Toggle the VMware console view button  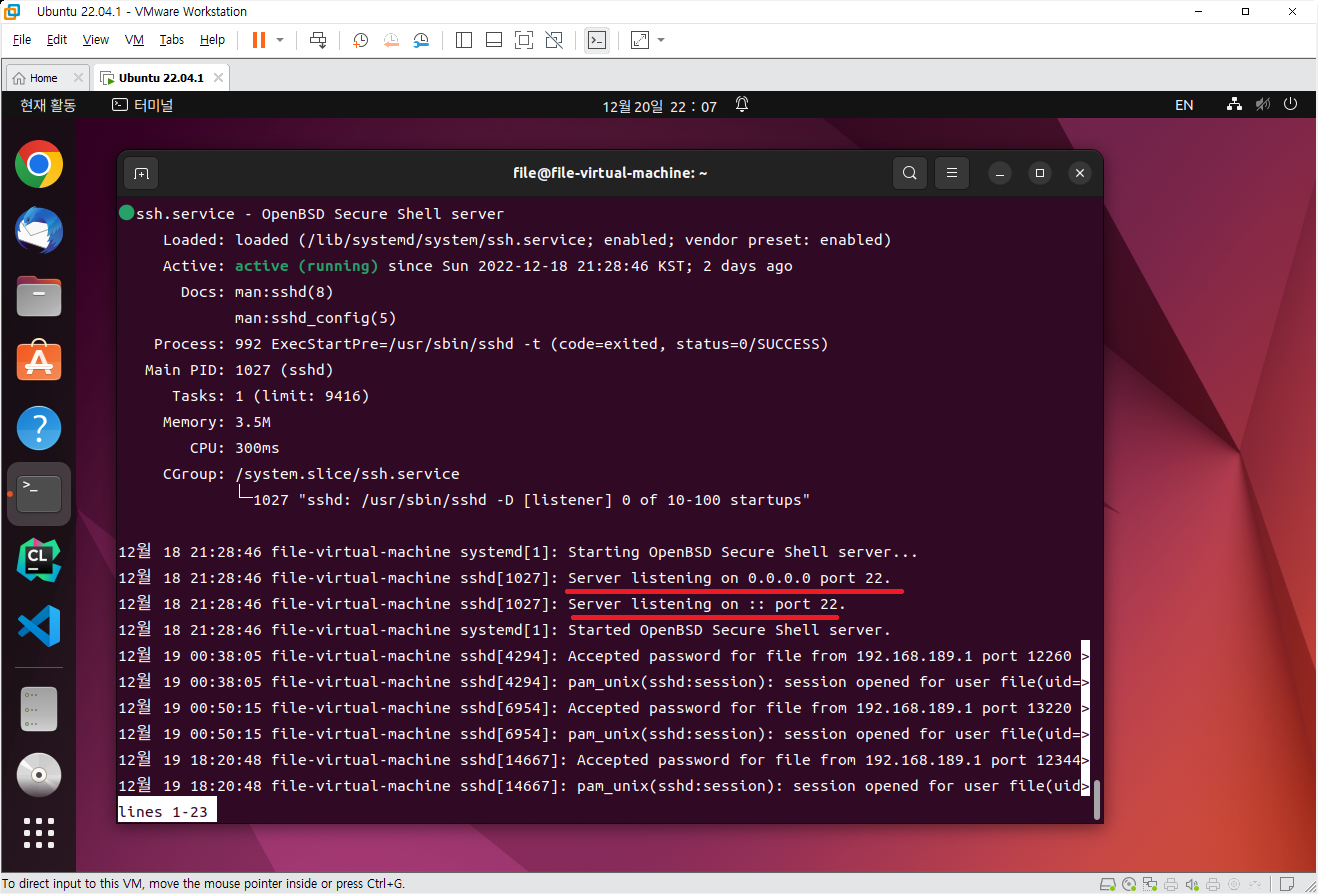[596, 40]
